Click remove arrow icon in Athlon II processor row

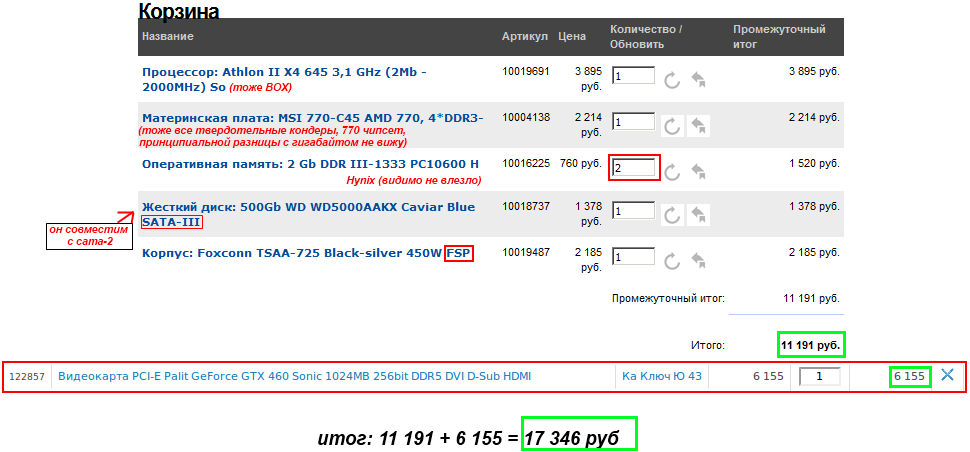[698, 80]
